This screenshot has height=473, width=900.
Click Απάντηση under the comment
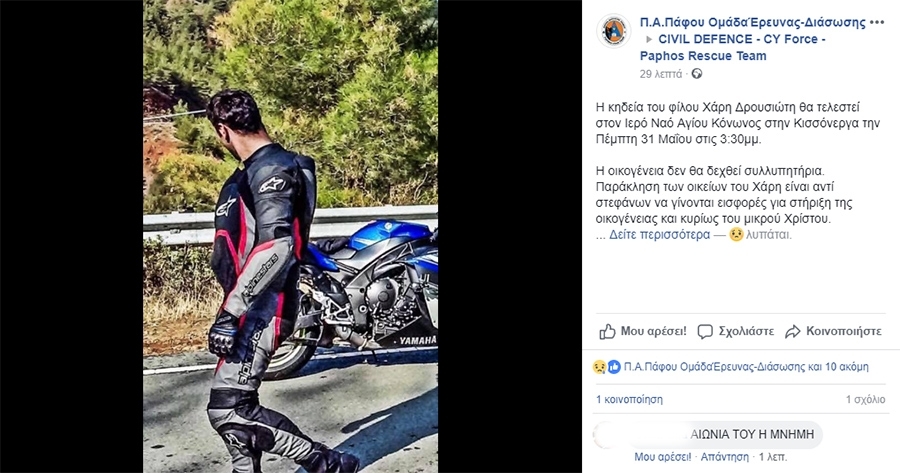[724, 457]
